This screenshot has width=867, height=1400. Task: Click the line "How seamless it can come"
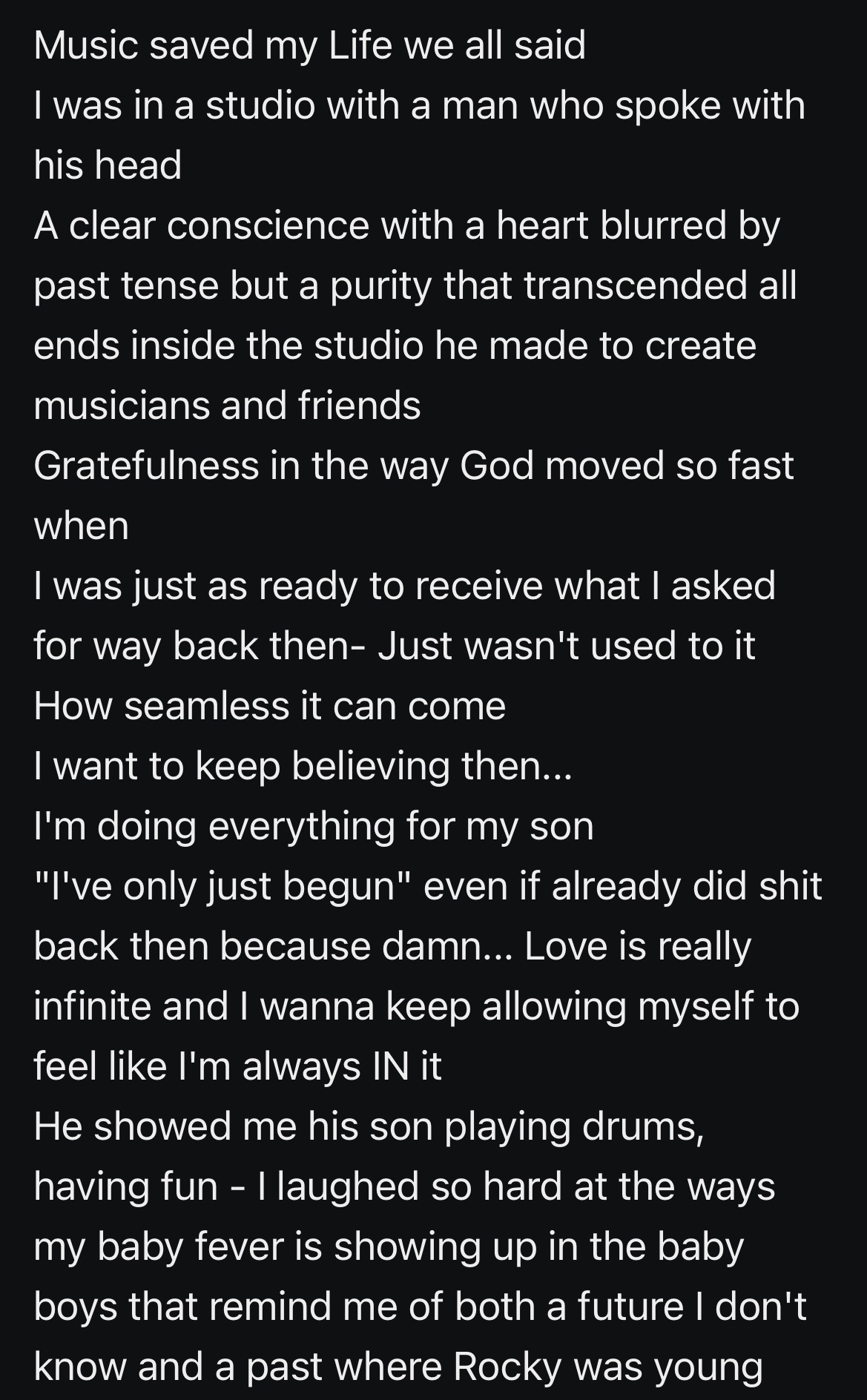[269, 706]
